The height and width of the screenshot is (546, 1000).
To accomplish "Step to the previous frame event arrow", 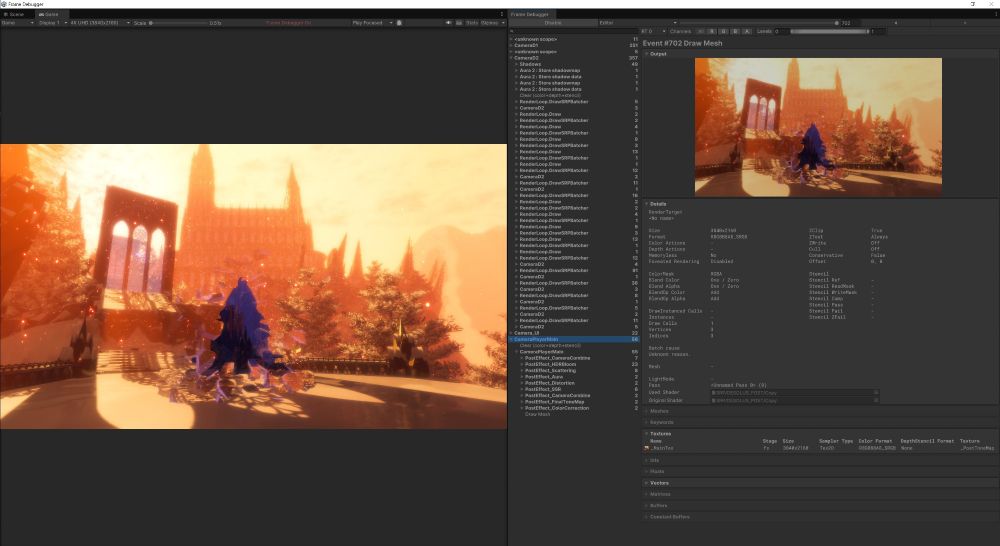I will [x=895, y=22].
